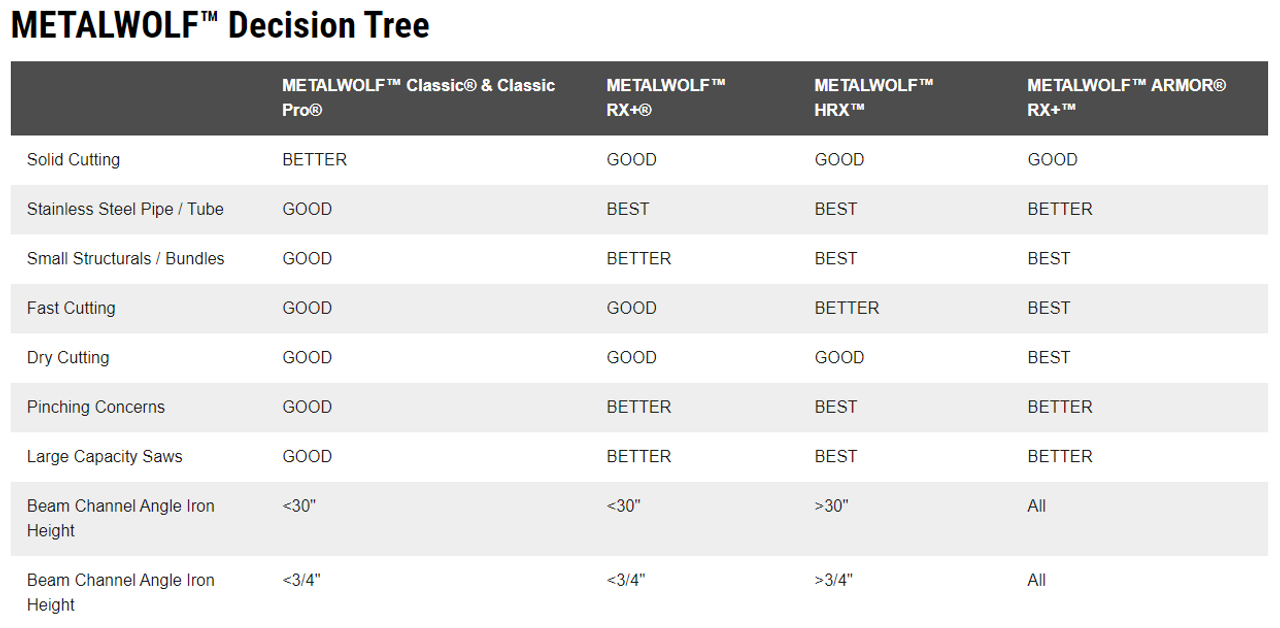Click <3/4" under the Classic & Classic Pro column
This screenshot has width=1280, height=628.
point(302,580)
